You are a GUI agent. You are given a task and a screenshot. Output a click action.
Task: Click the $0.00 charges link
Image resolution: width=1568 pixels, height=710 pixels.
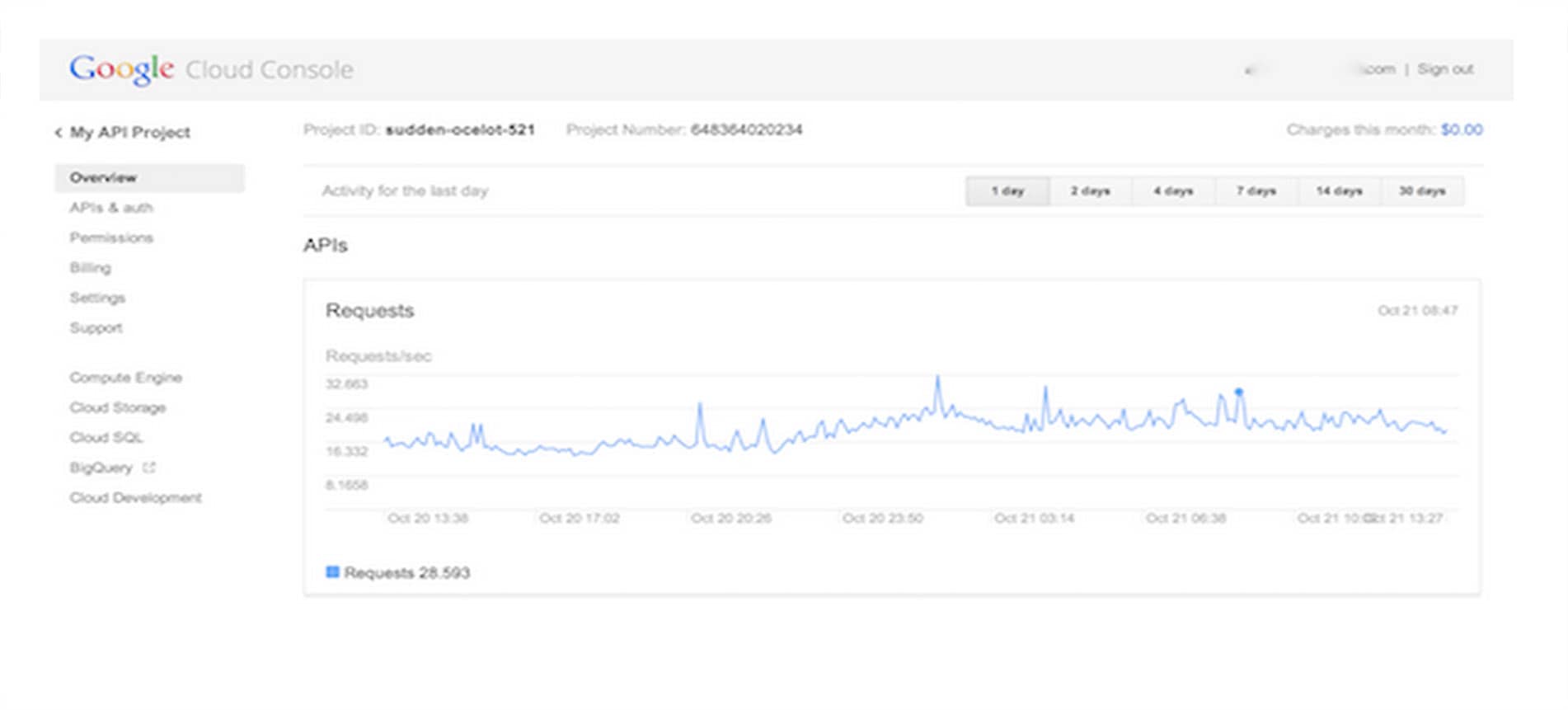[1462, 129]
